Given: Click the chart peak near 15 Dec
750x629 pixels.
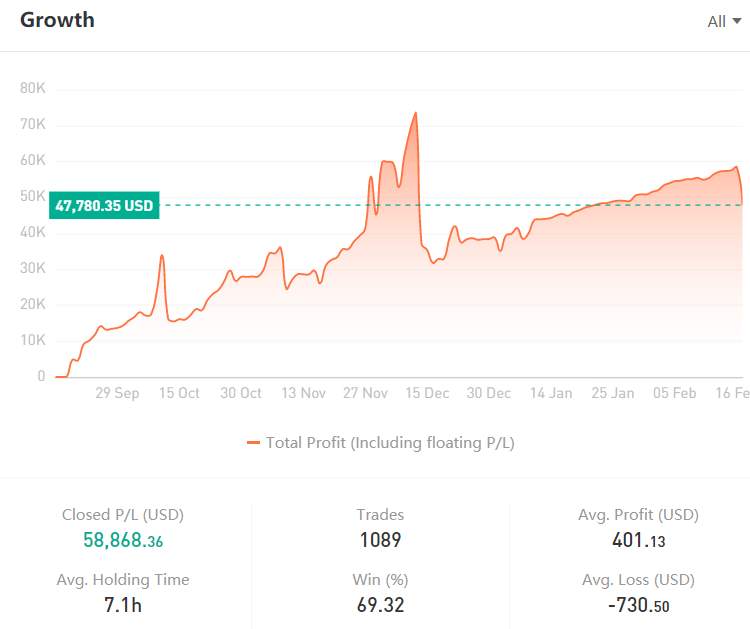Looking at the screenshot, I should pos(415,113).
